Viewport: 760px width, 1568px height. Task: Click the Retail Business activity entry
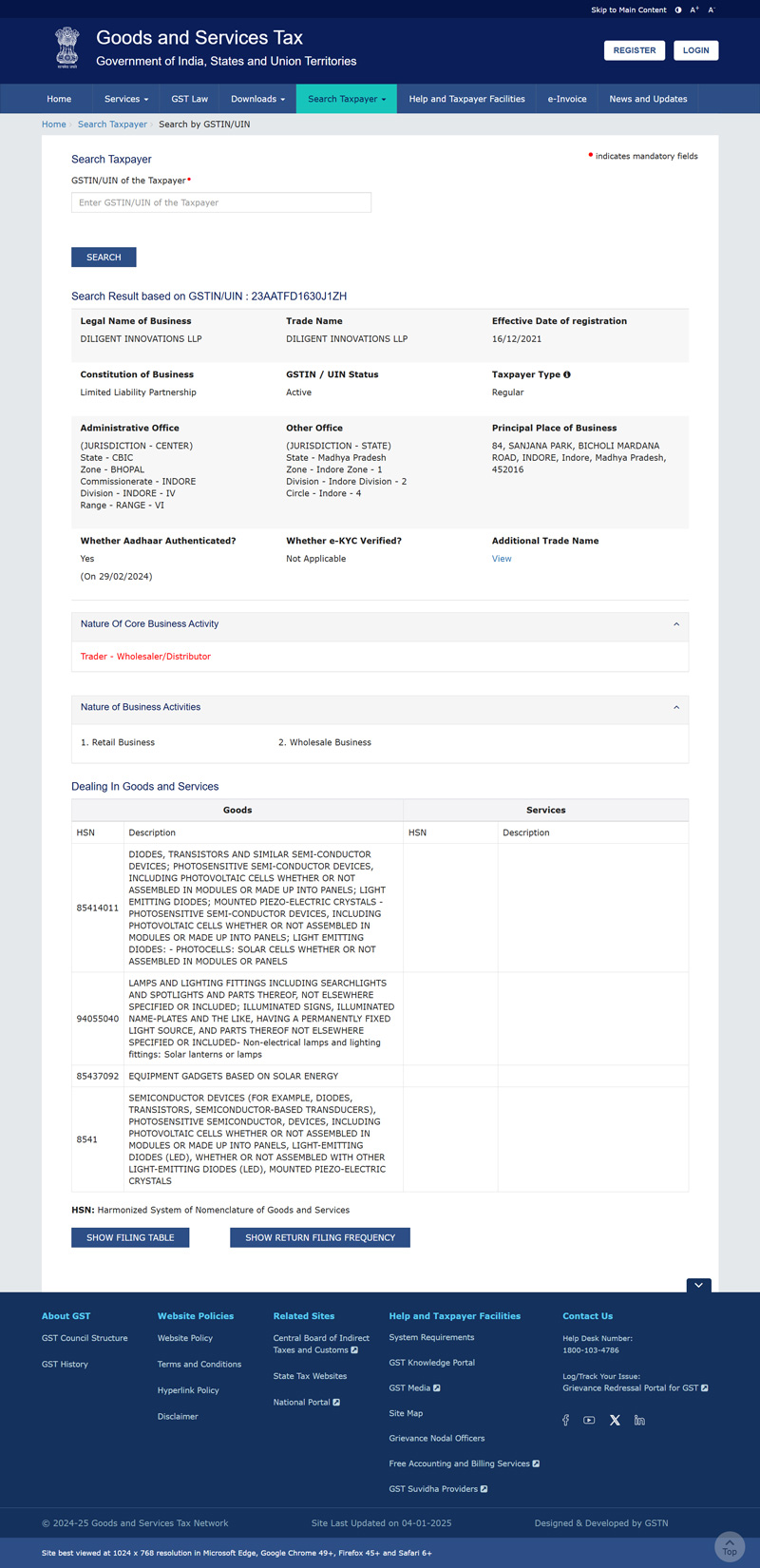(x=118, y=742)
